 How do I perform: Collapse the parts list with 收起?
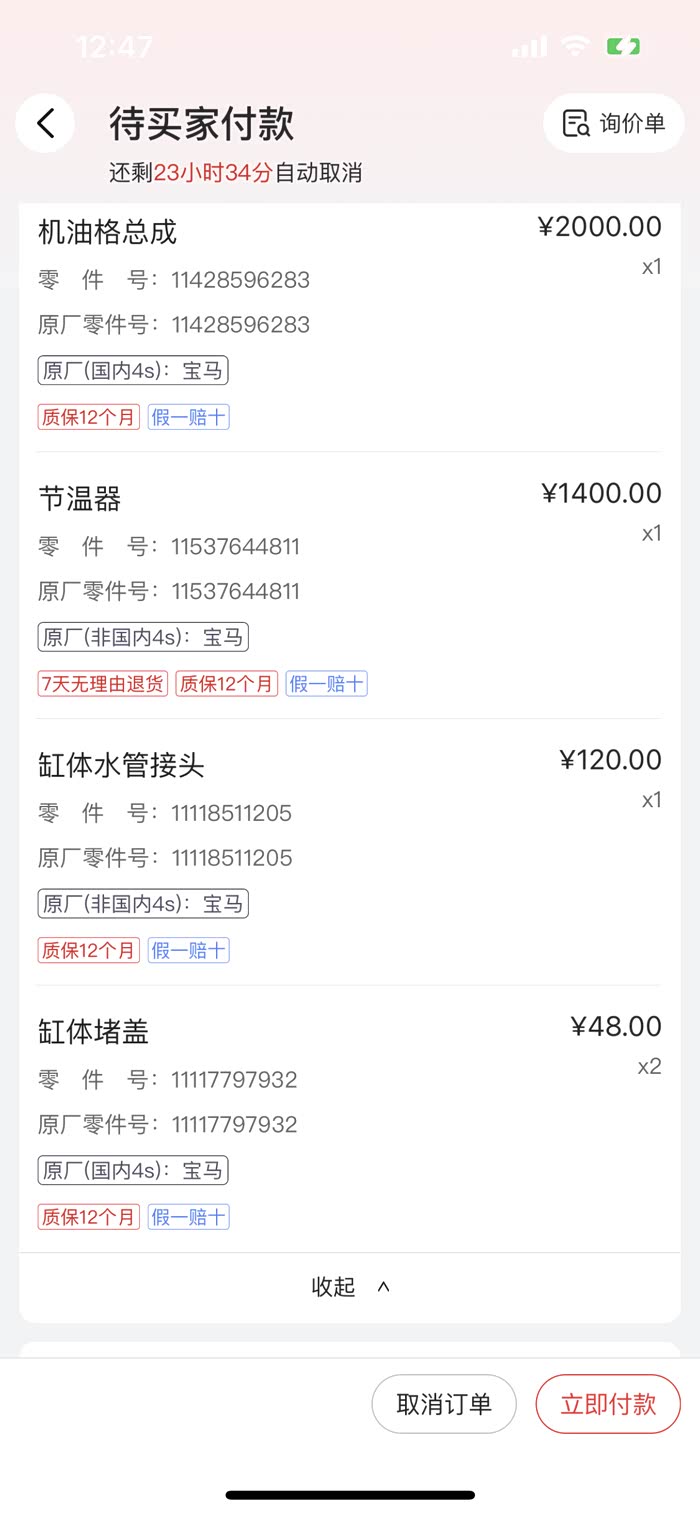click(x=349, y=1287)
